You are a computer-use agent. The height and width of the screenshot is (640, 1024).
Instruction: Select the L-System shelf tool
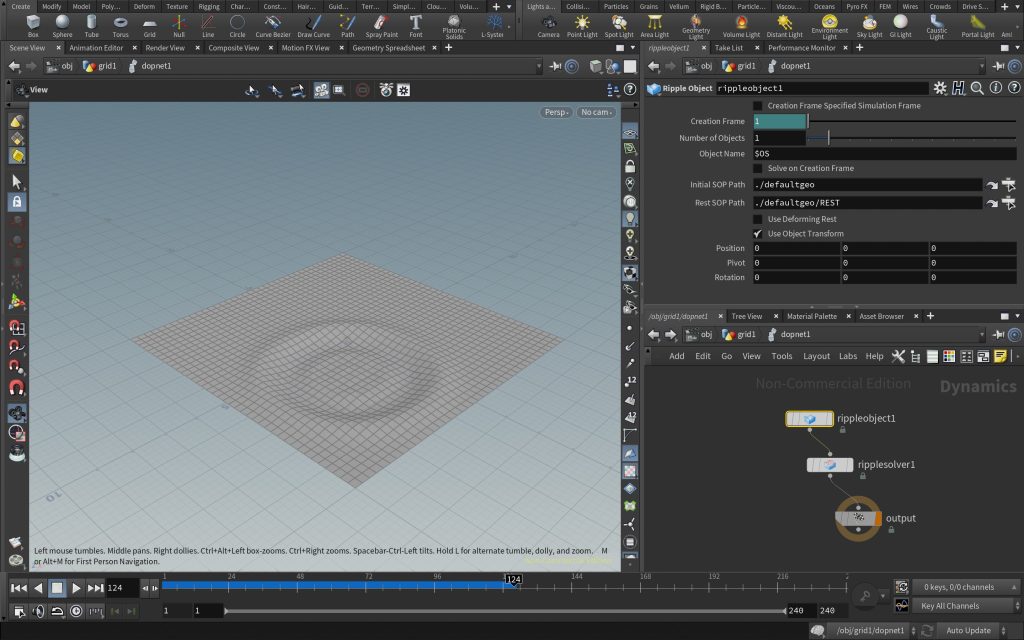[x=492, y=26]
